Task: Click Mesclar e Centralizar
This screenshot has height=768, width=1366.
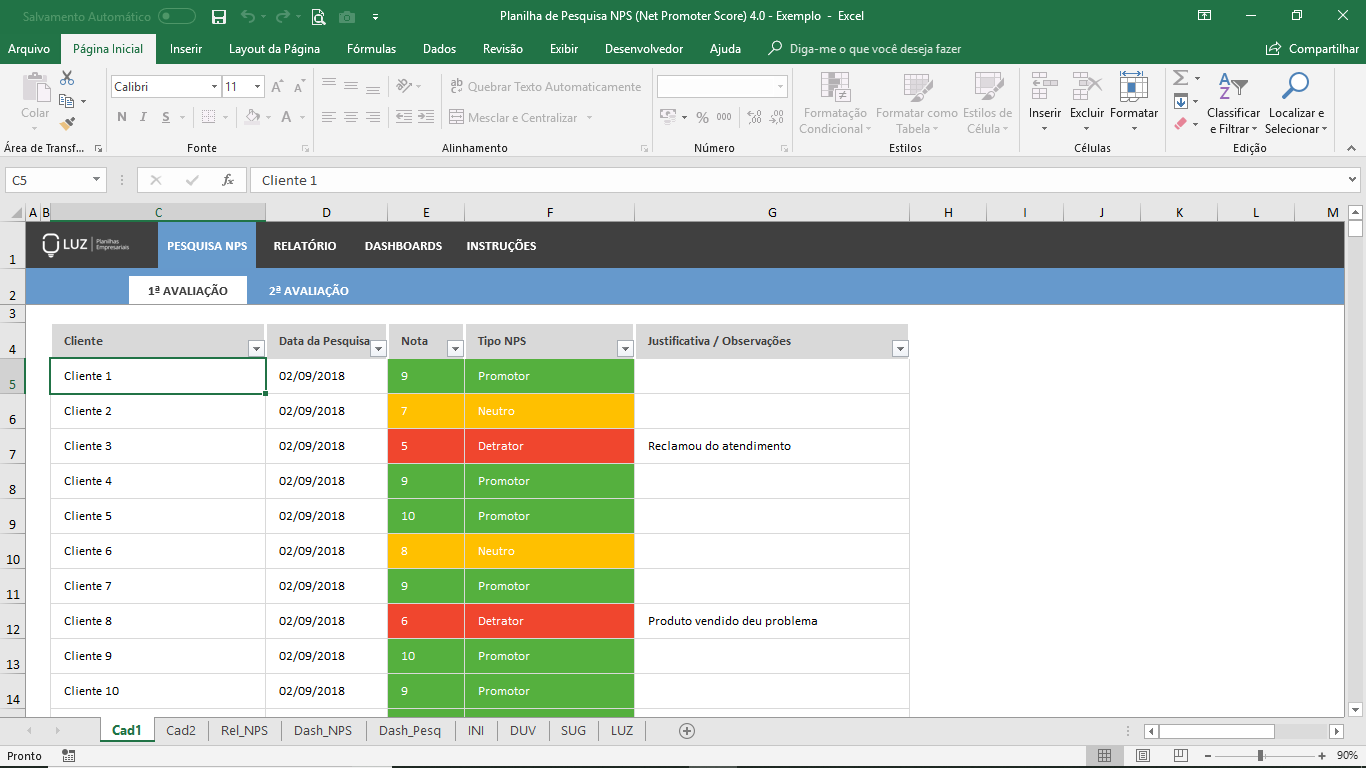Action: [520, 117]
